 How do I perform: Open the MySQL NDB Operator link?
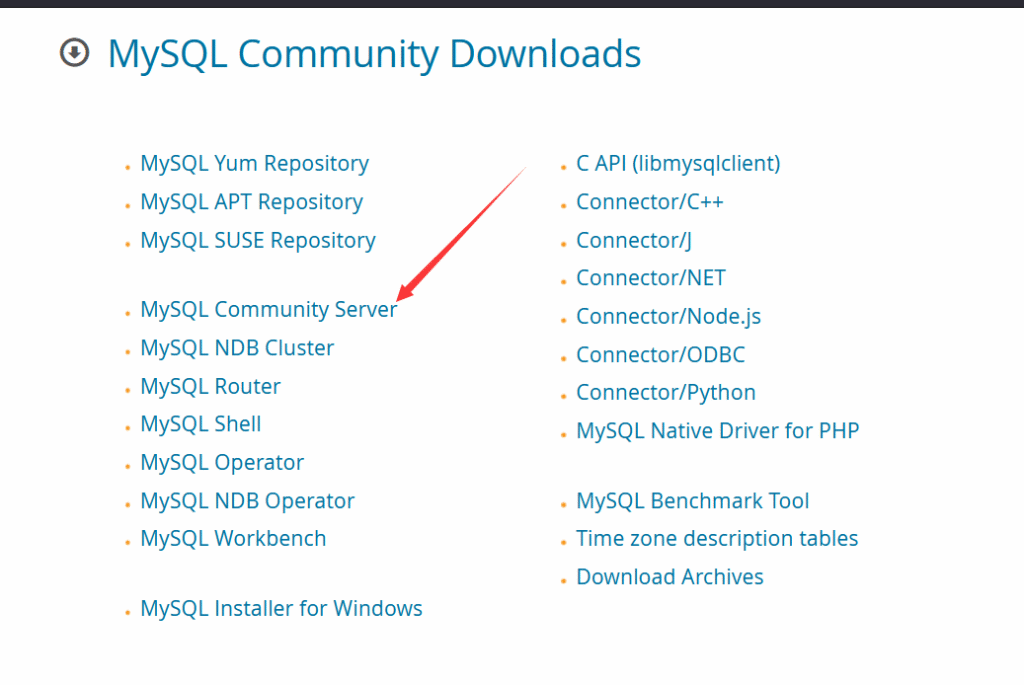coord(247,501)
